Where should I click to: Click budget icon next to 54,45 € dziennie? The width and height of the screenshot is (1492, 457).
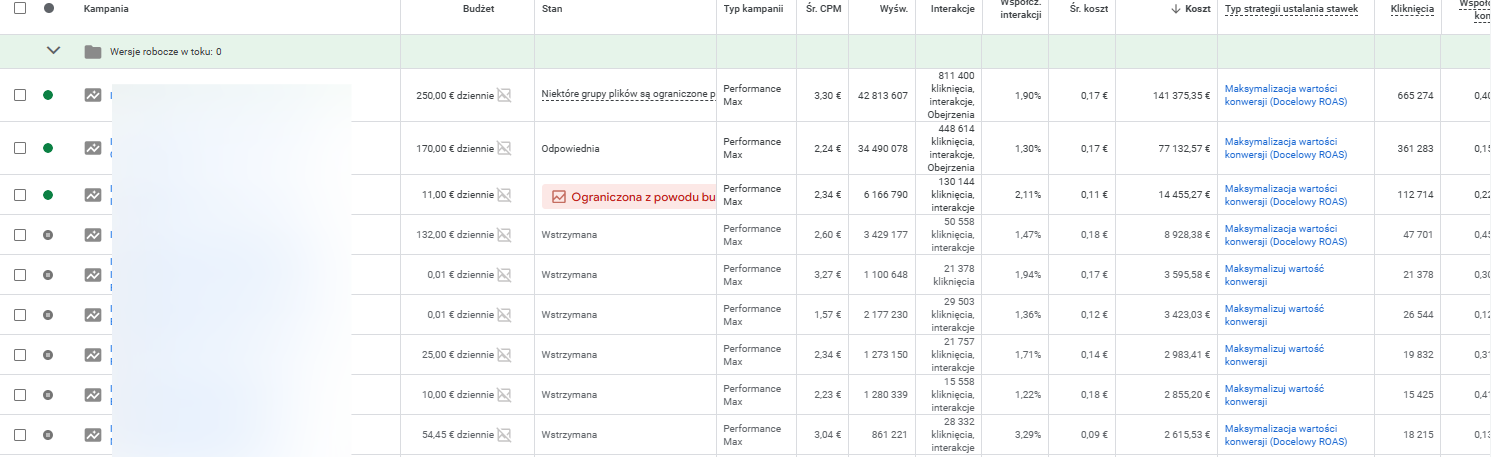point(505,435)
